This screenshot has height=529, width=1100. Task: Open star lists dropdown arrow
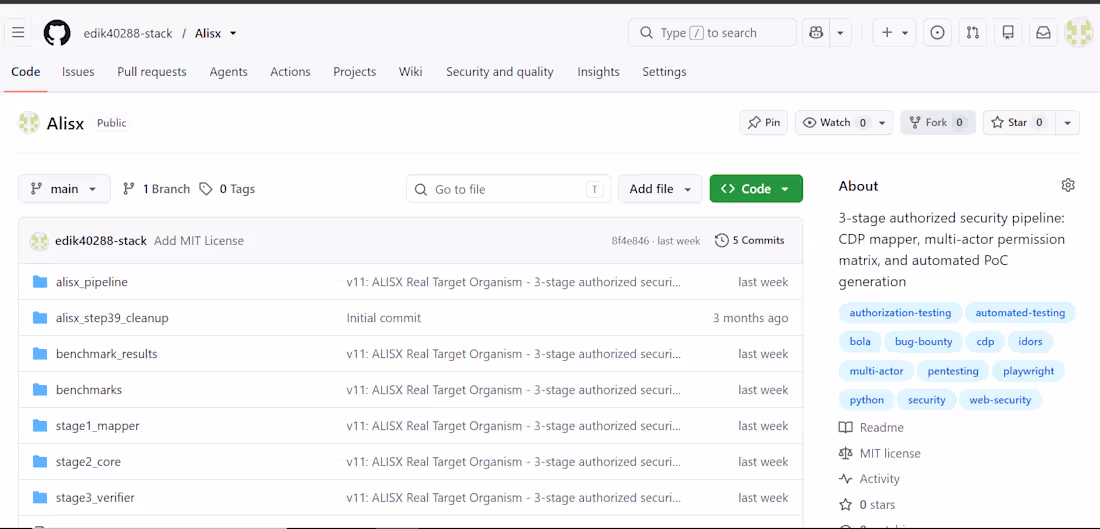point(1067,122)
